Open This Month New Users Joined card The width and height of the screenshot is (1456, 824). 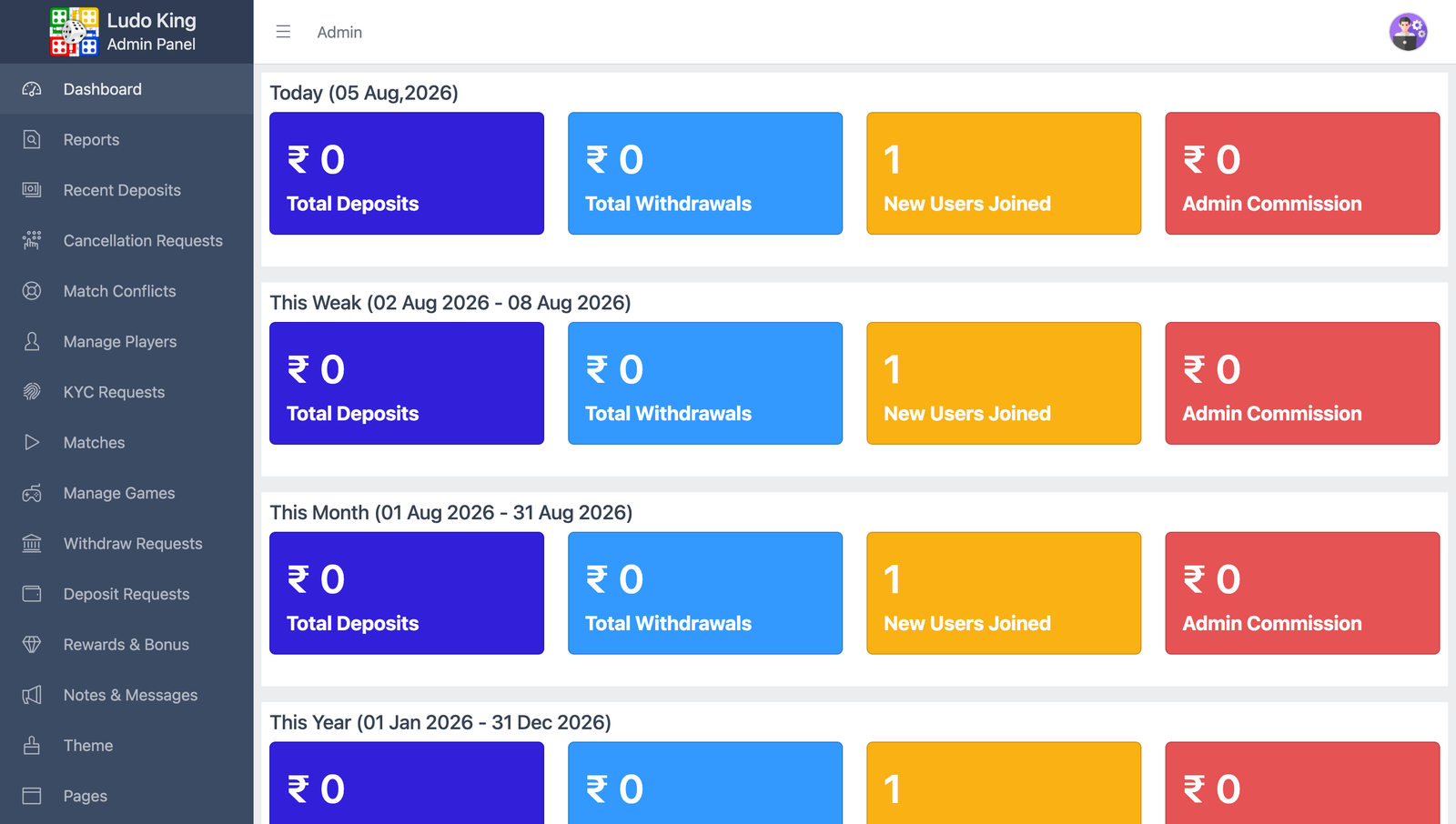click(1004, 593)
